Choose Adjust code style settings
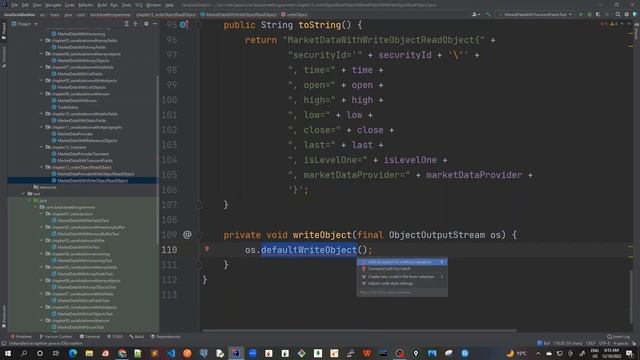640x360 pixels. click(402, 283)
